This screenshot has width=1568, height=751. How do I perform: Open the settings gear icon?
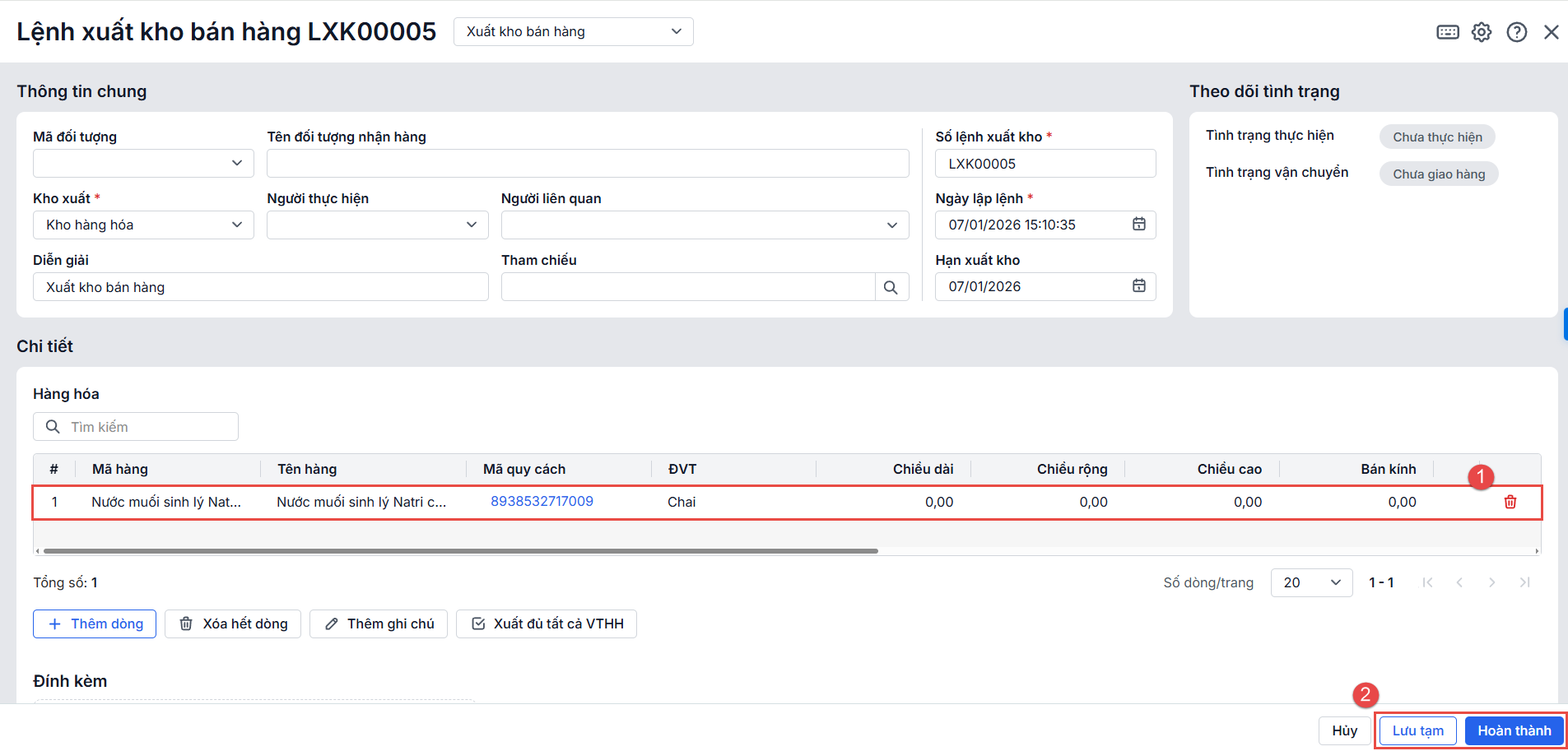[1482, 32]
